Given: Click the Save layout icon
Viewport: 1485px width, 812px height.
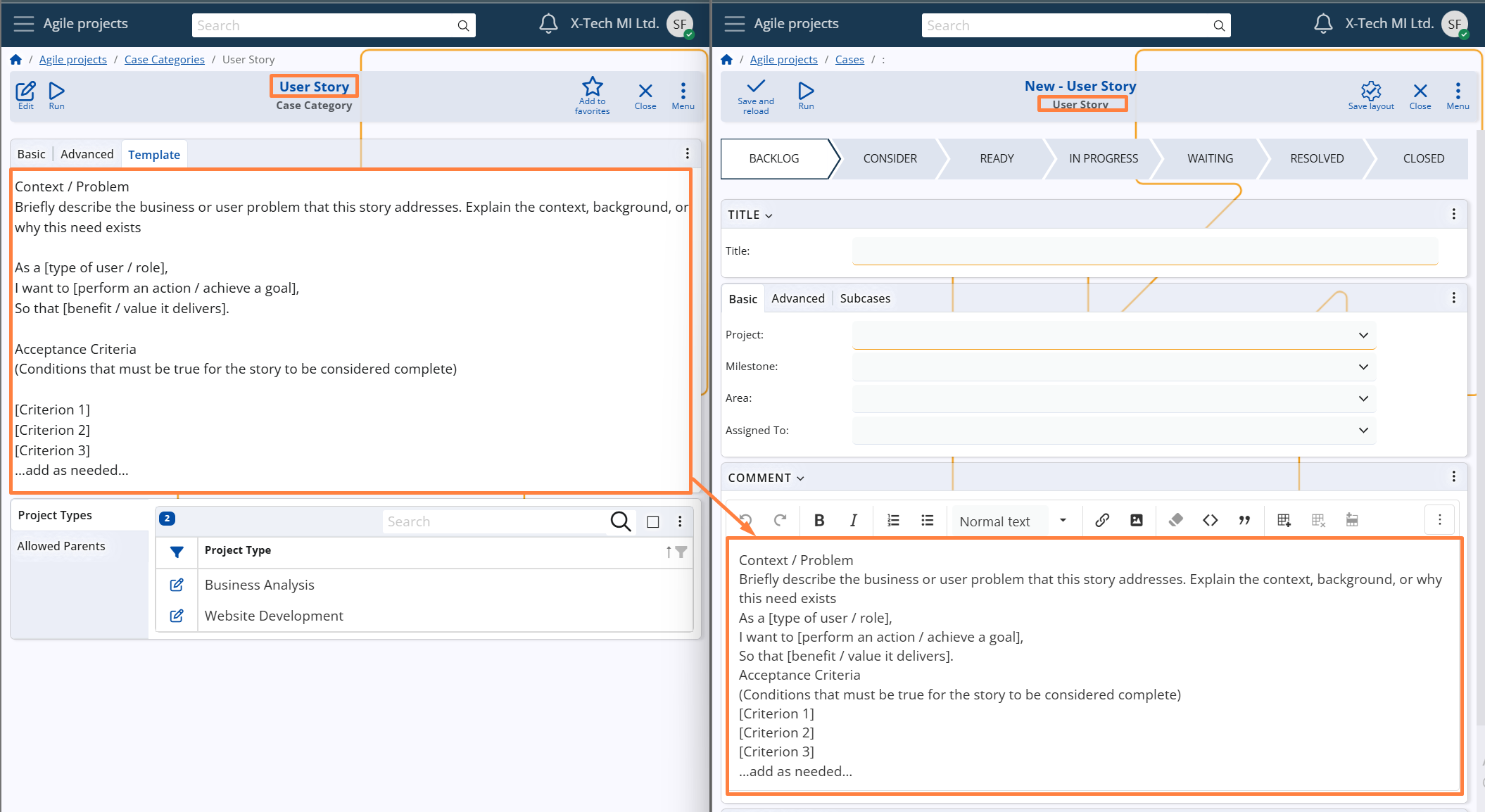Looking at the screenshot, I should (1370, 91).
